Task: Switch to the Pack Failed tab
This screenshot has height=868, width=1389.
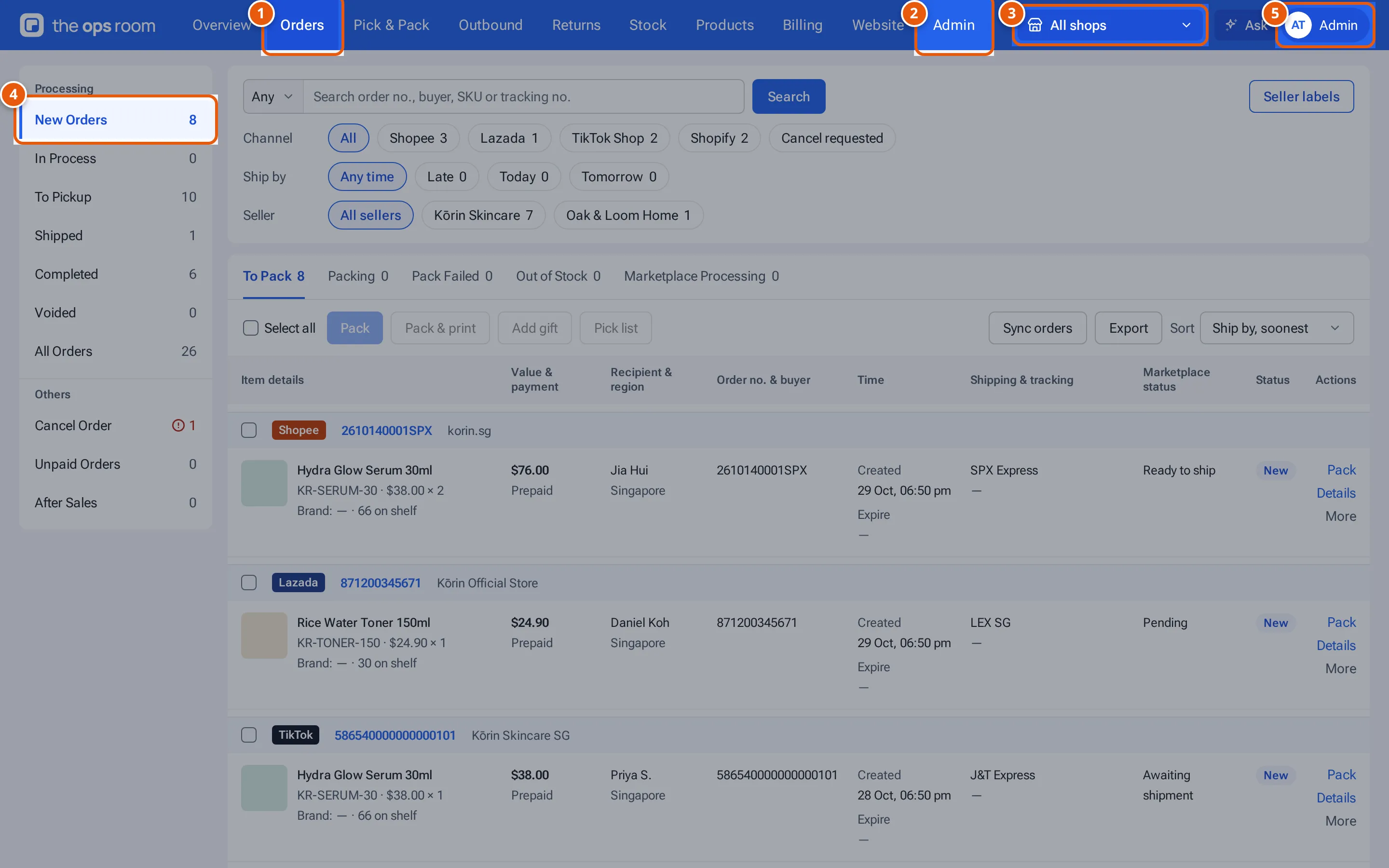Action: pos(452,276)
